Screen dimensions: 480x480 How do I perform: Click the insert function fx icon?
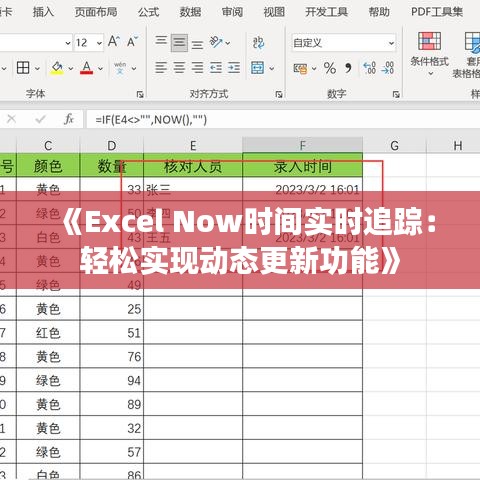point(69,119)
